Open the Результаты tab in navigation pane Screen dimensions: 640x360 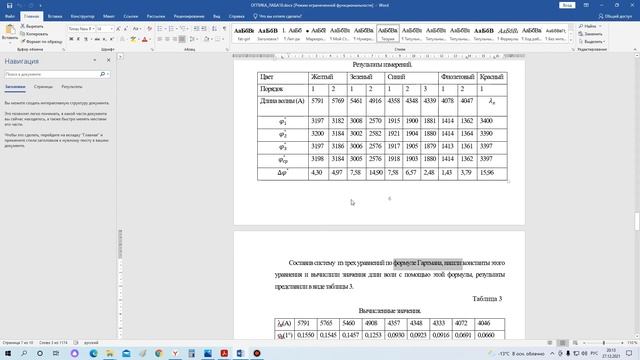[x=72, y=87]
